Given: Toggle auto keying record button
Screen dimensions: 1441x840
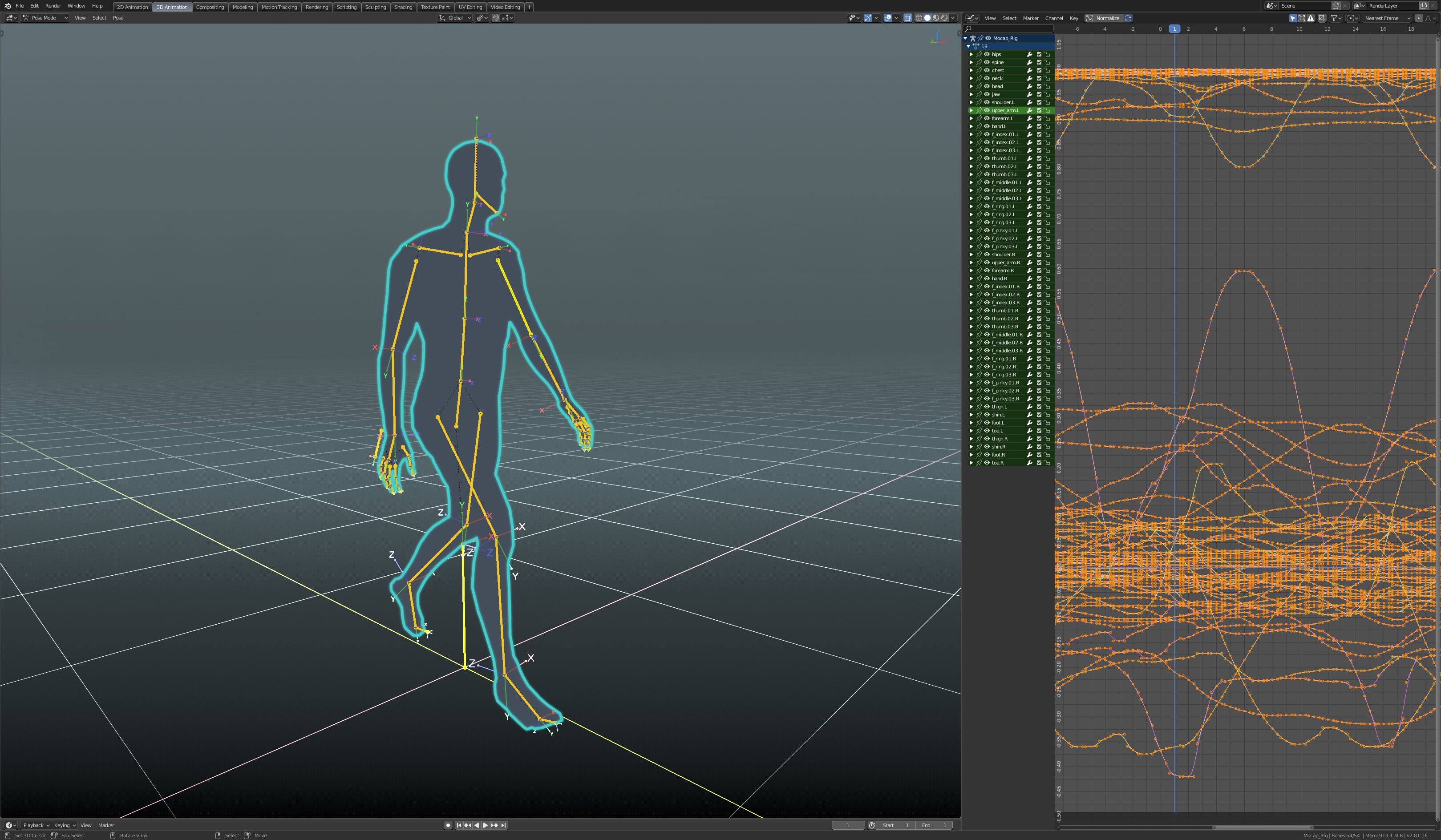Looking at the screenshot, I should [448, 825].
